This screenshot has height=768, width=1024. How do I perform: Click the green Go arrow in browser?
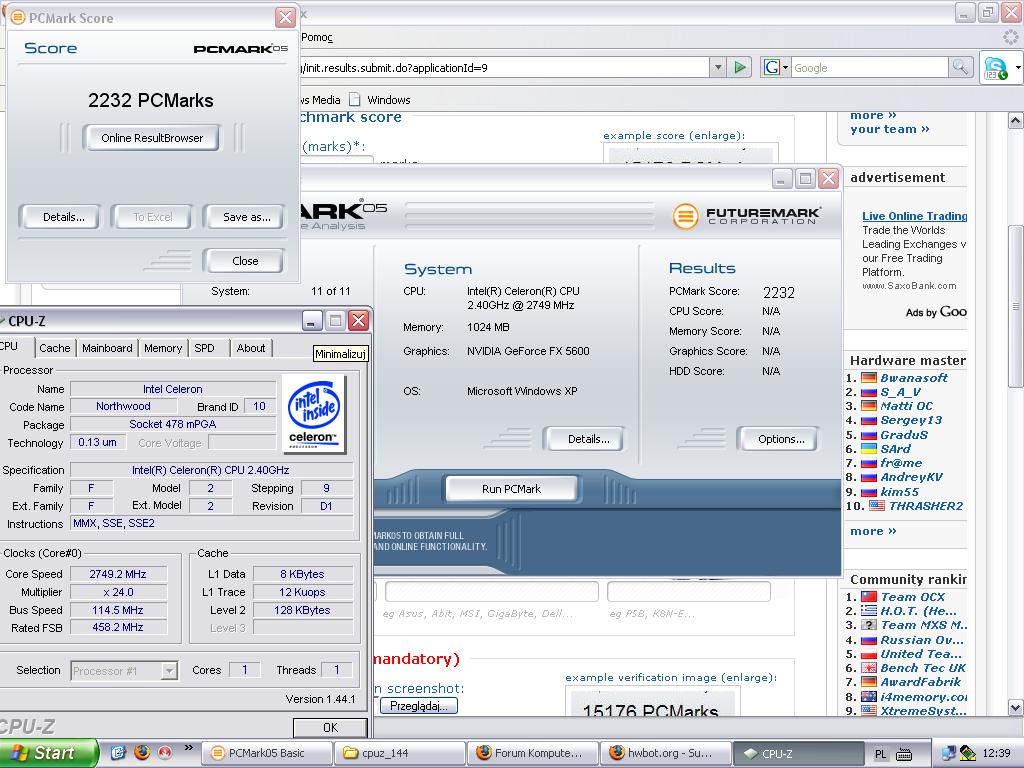click(x=739, y=67)
